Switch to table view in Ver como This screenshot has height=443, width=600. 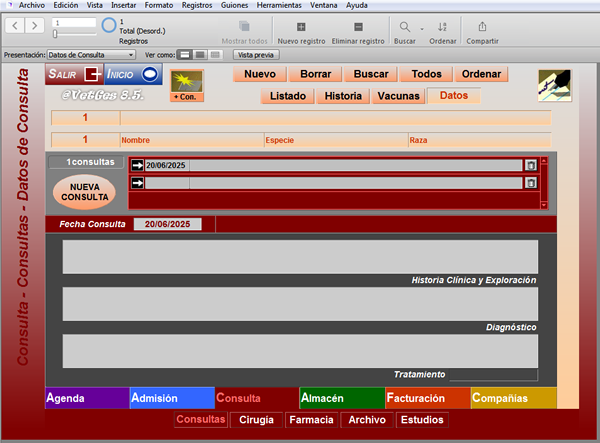pos(215,55)
